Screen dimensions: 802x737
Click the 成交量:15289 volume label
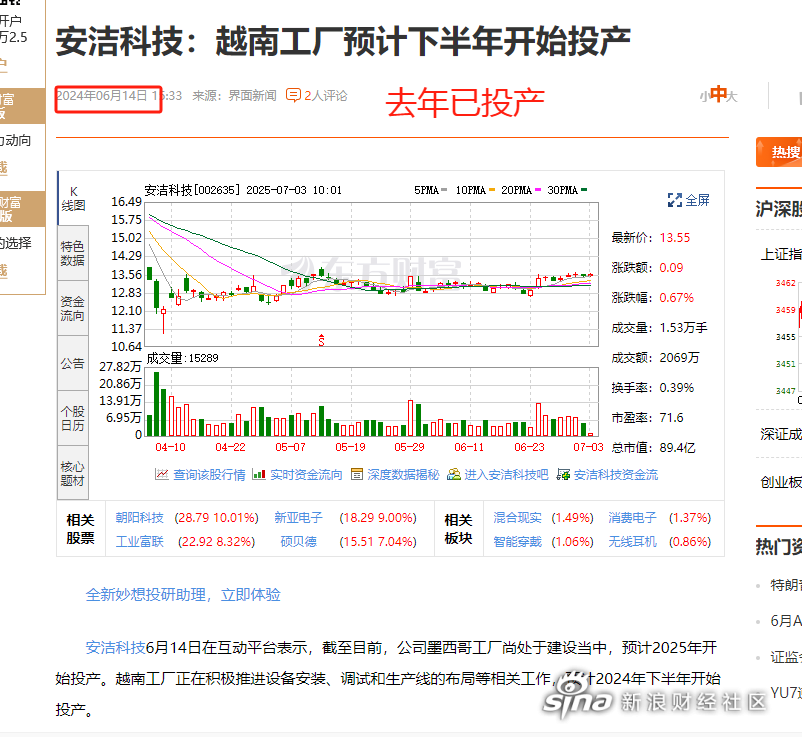point(183,358)
